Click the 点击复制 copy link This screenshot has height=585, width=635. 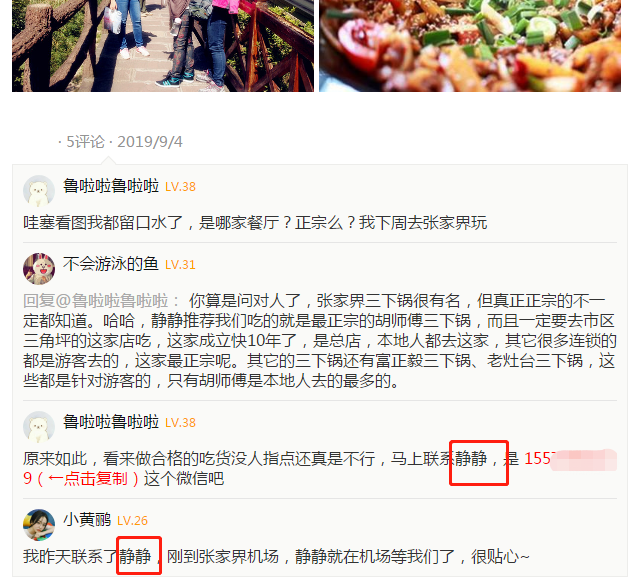[x=96, y=479]
